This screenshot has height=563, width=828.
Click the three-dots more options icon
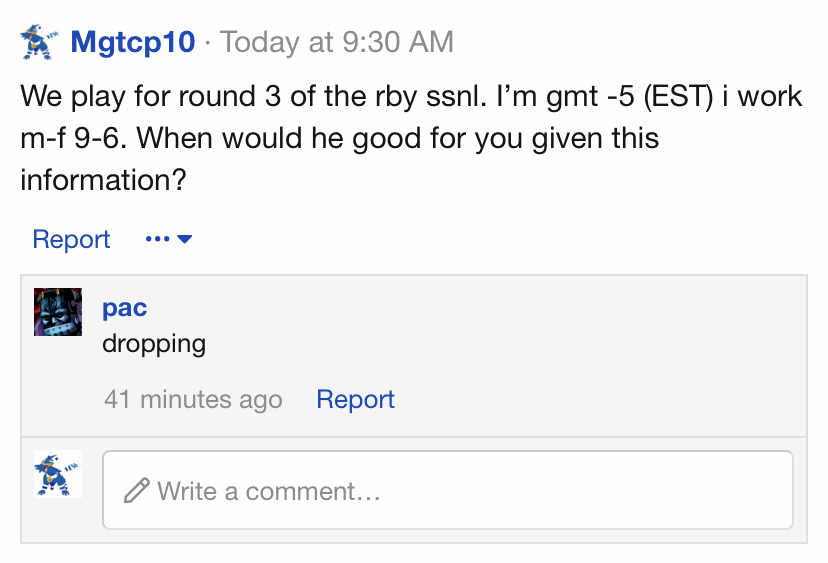tap(157, 239)
